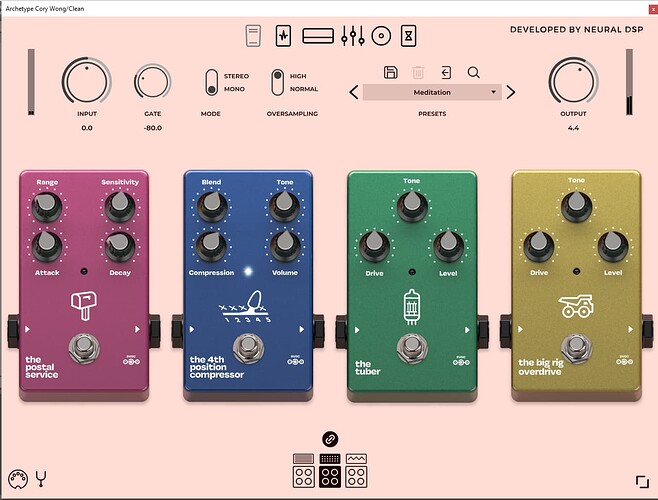658x500 pixels.
Task: Open the tuner fork icon
Action: coord(41,477)
